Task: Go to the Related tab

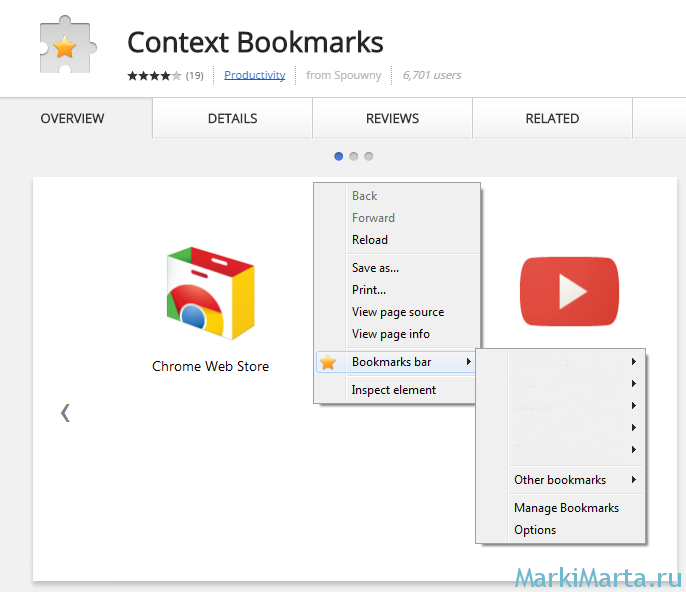Action: [552, 118]
